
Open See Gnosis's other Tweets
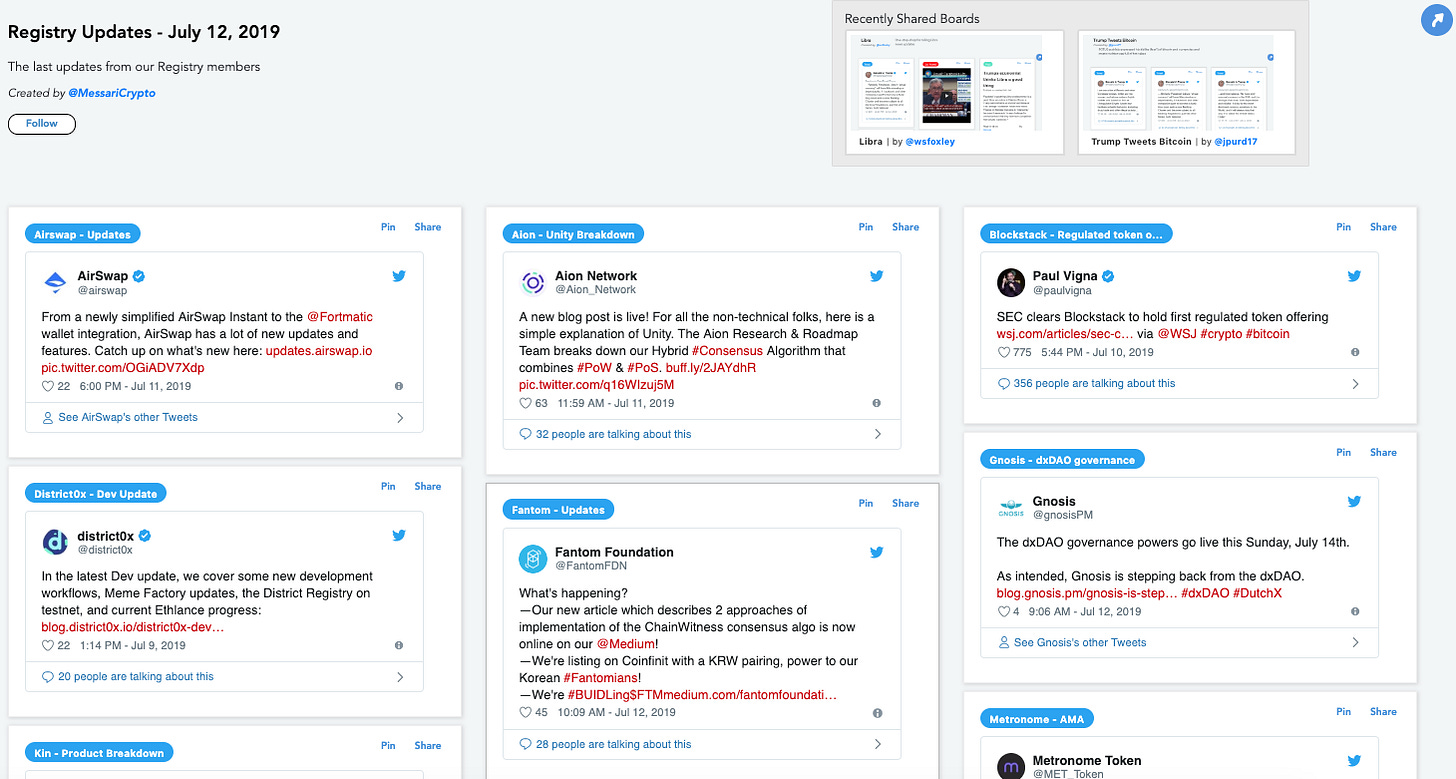coord(1080,643)
